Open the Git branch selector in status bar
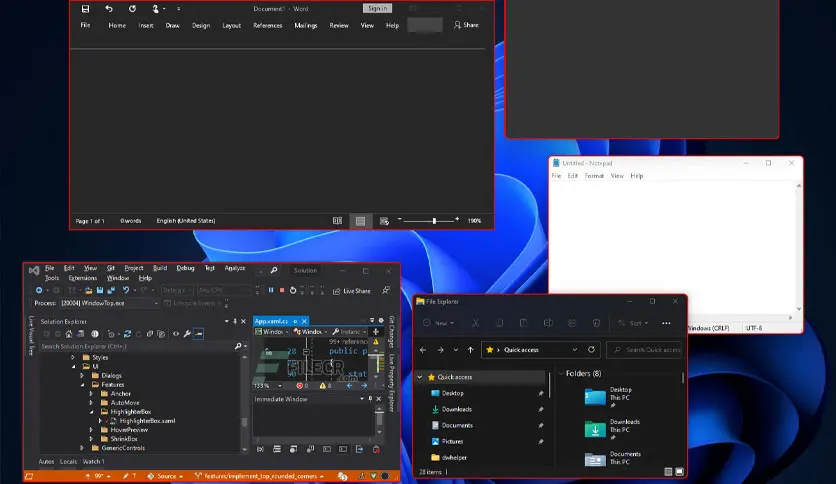836x484 pixels. [x=260, y=476]
